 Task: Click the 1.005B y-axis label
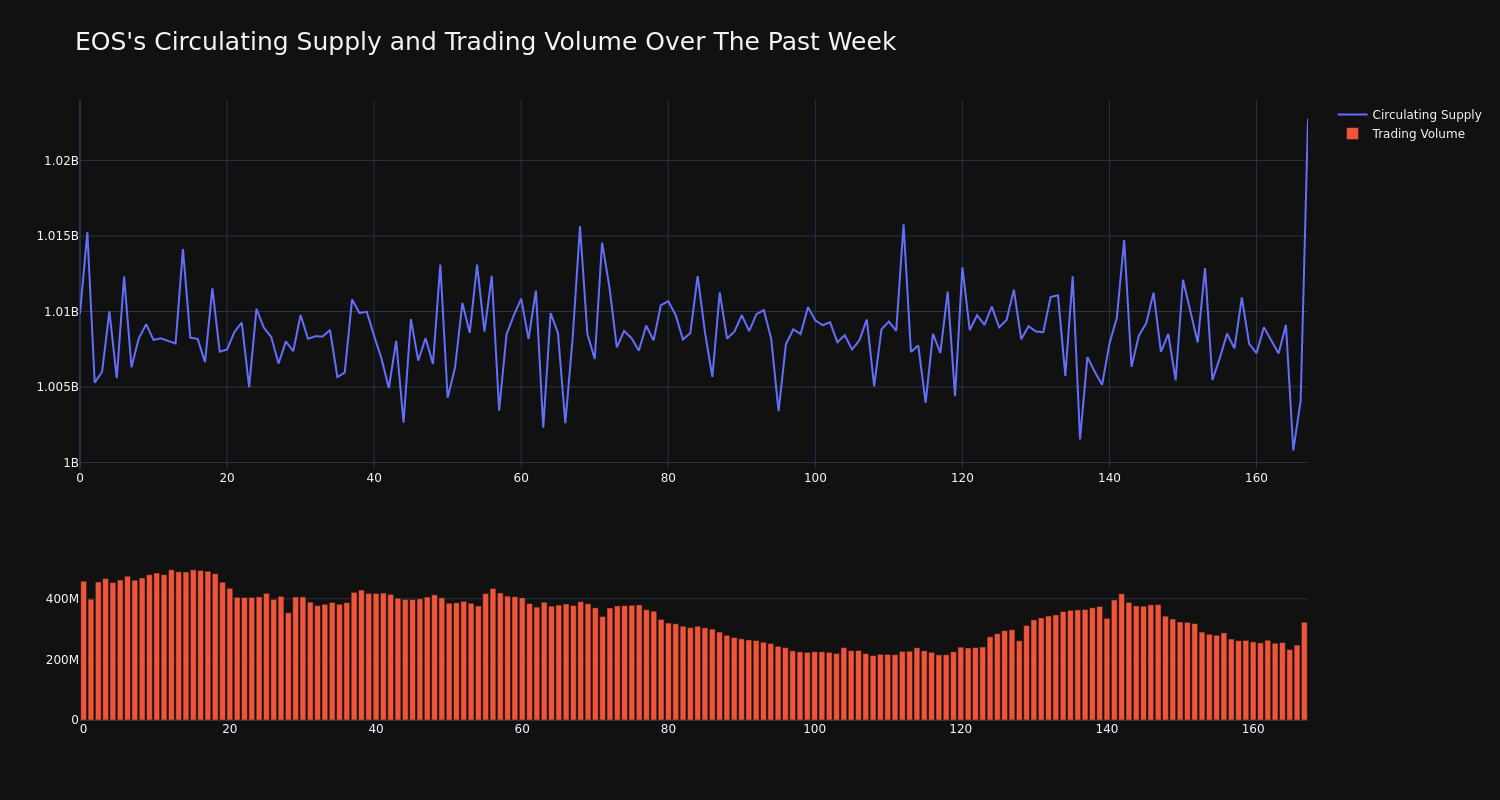57,387
